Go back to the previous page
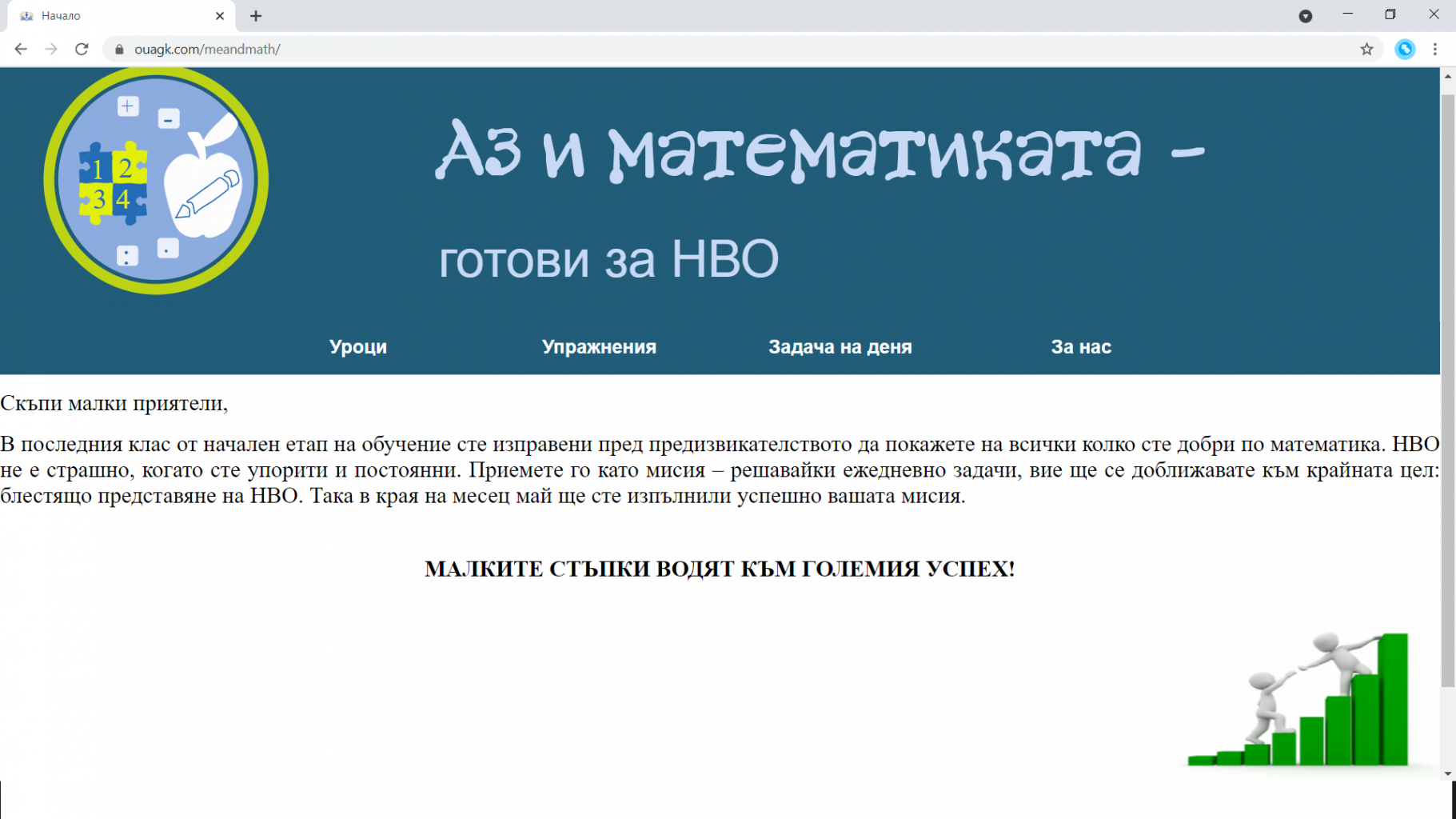Viewport: 1456px width, 819px height. coord(21,49)
